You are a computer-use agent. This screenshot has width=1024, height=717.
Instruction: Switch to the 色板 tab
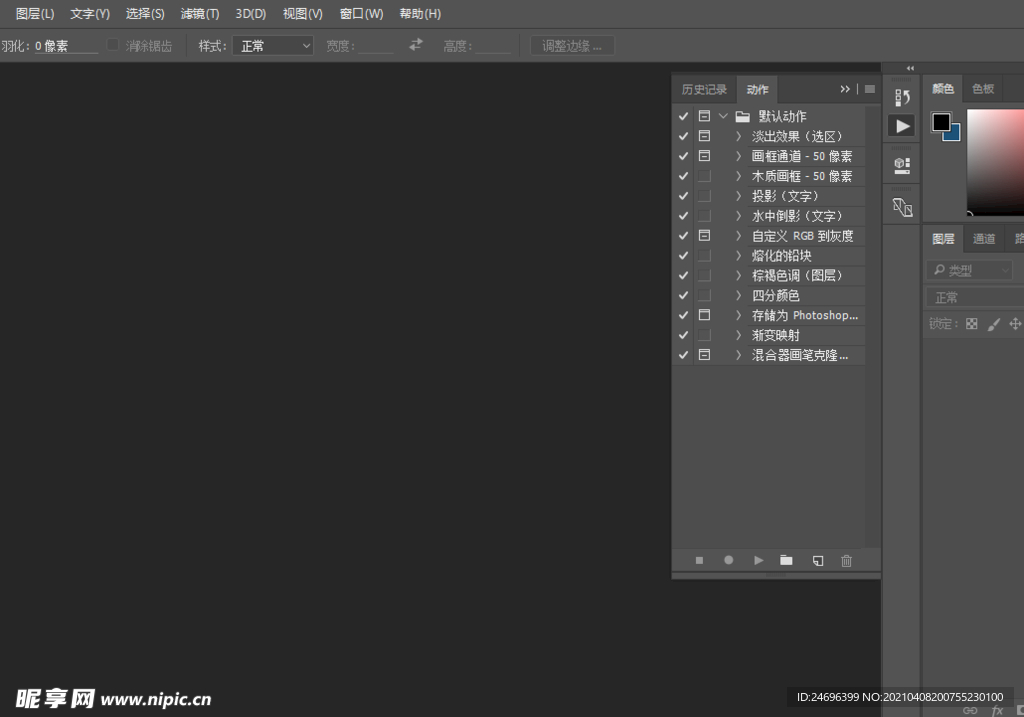[x=982, y=89]
